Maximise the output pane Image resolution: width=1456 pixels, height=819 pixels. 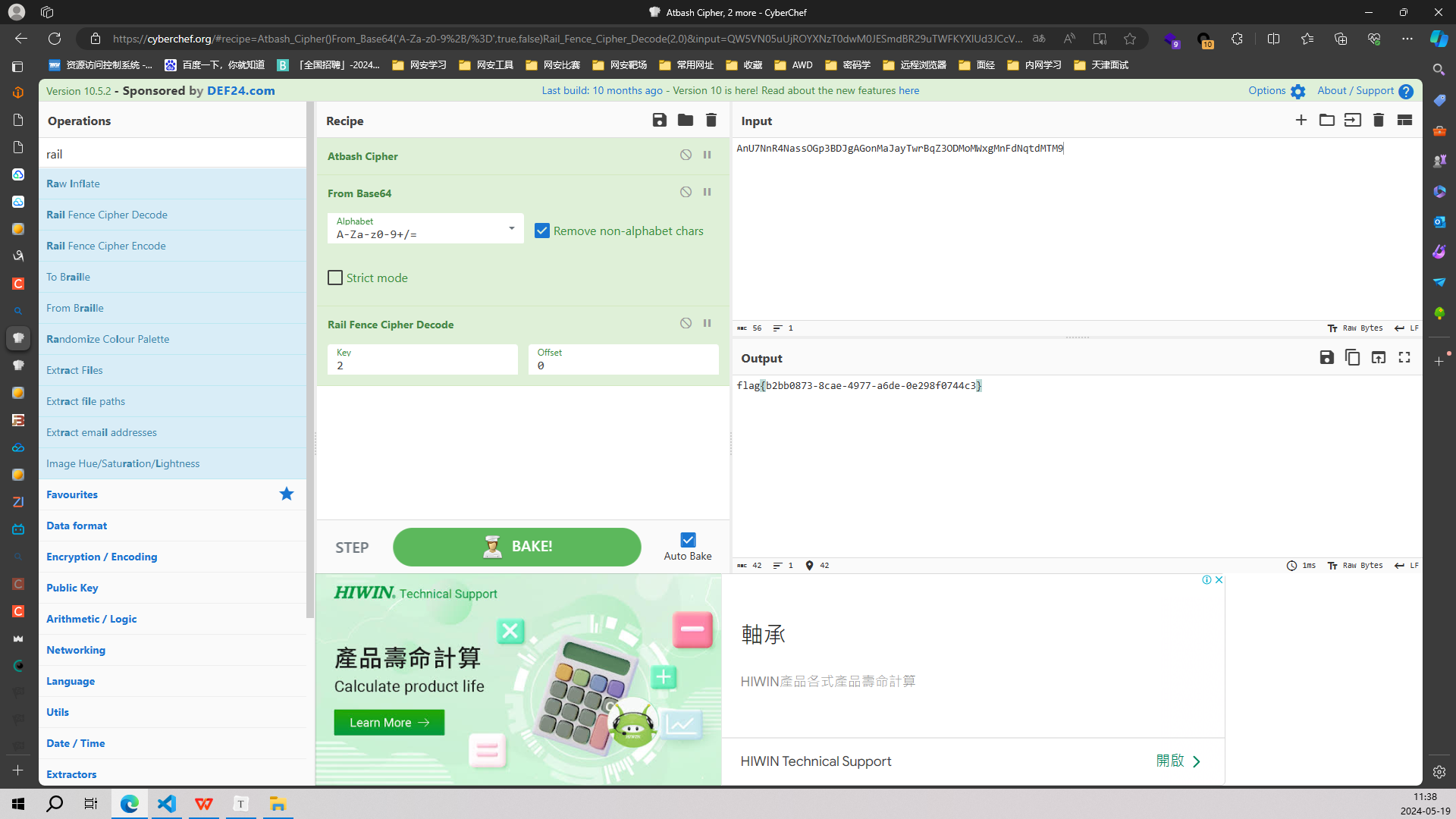click(1404, 357)
